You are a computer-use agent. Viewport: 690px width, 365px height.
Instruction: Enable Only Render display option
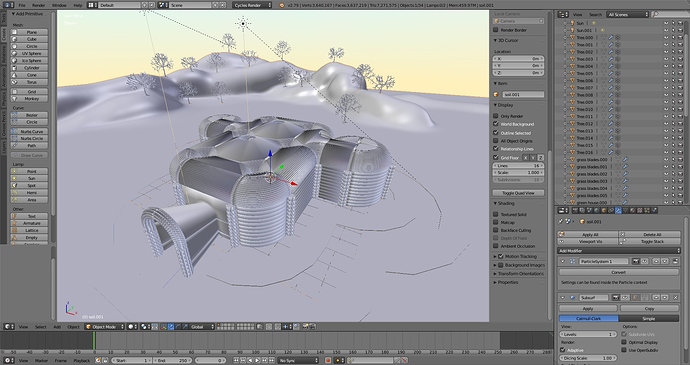(496, 116)
